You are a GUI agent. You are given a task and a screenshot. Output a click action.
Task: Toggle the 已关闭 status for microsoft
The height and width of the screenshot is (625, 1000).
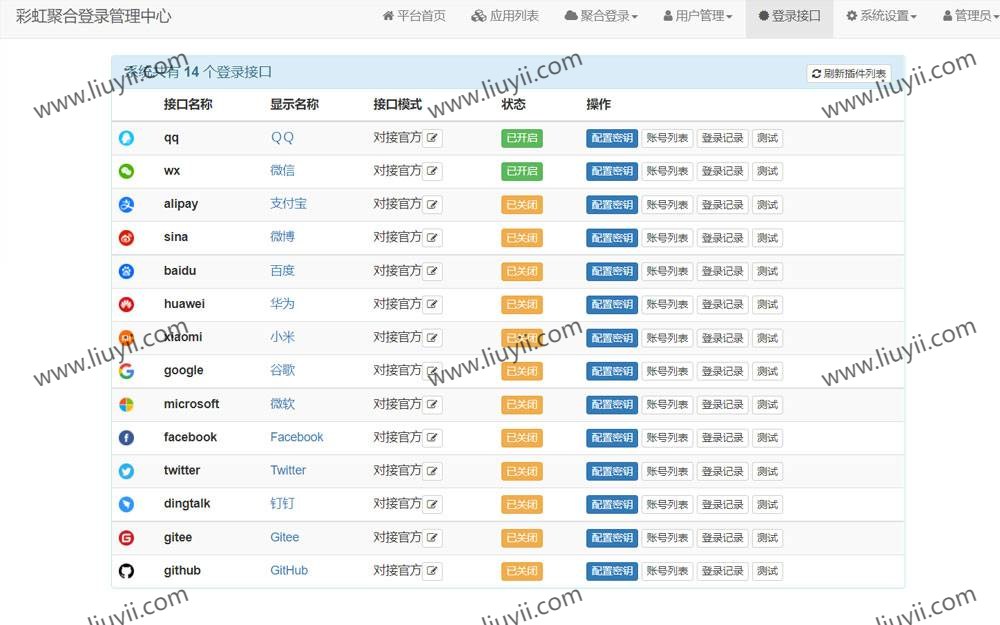coord(522,404)
